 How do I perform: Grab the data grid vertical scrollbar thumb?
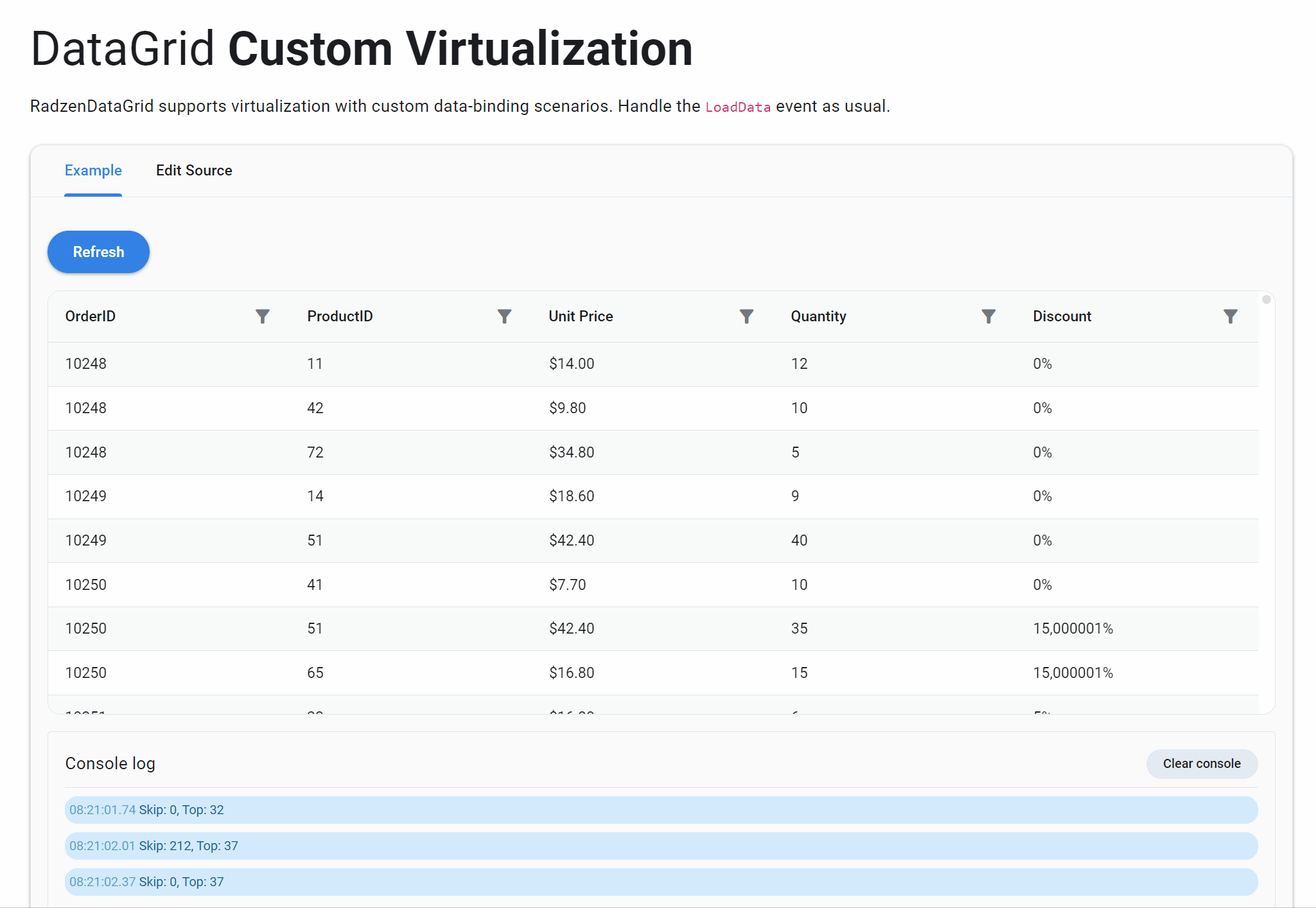pyautogui.click(x=1266, y=299)
